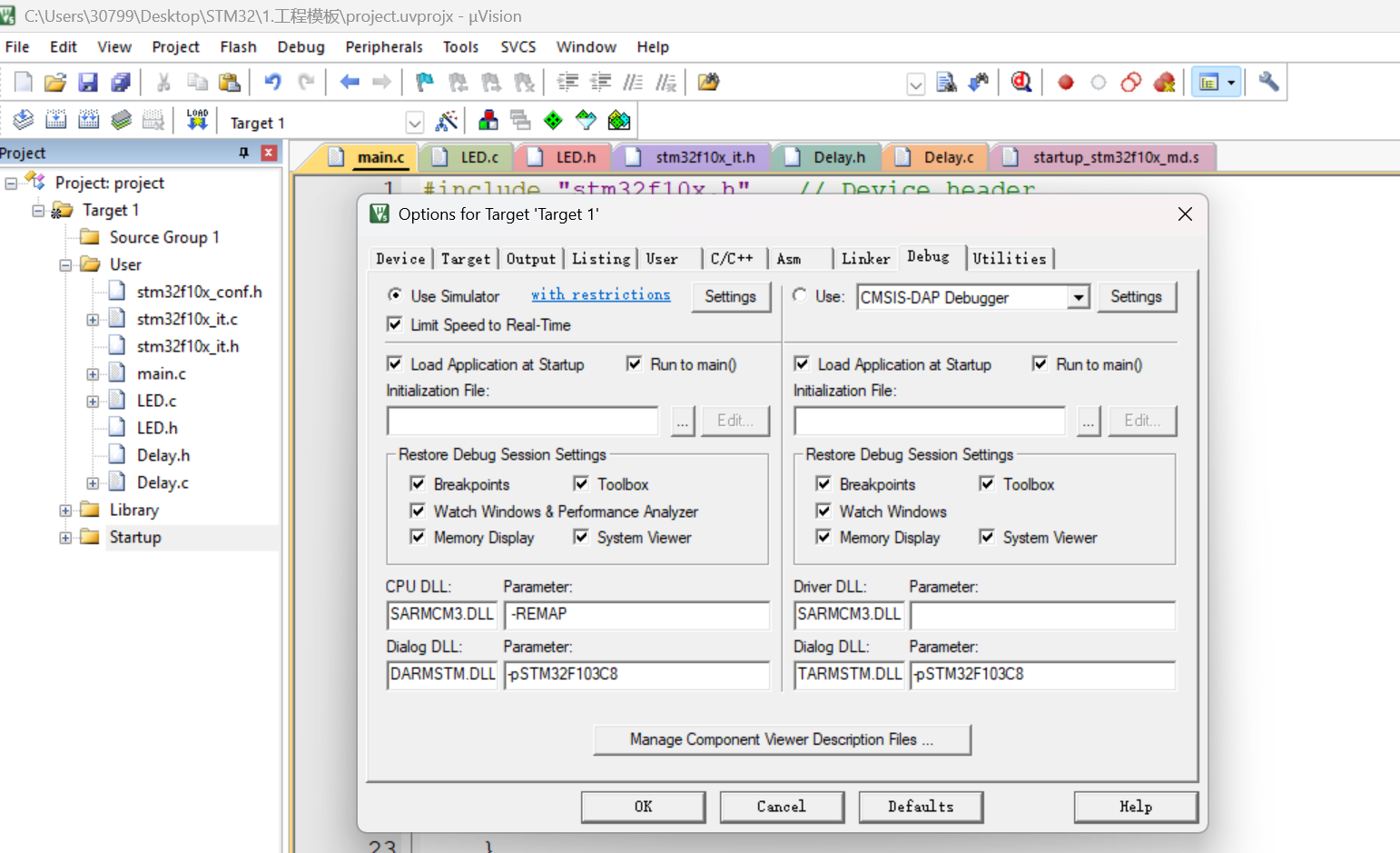Click the Translate build toolbar icon
This screenshot has height=853, width=1400.
coord(24,120)
